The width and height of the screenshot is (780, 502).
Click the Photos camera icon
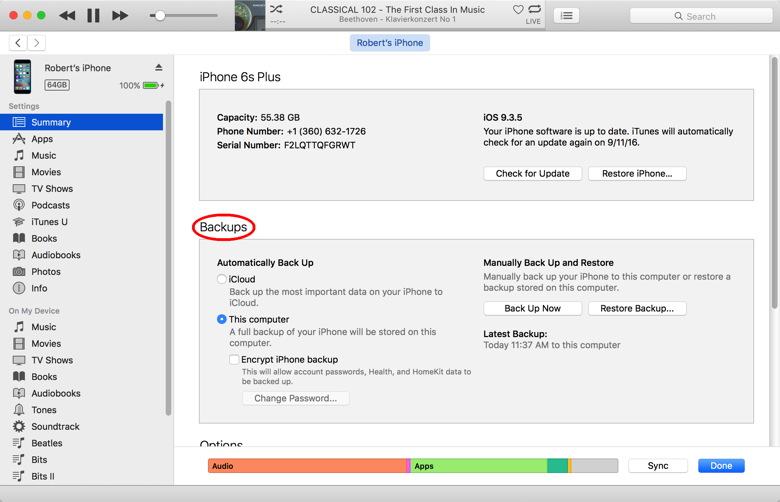click(x=19, y=272)
